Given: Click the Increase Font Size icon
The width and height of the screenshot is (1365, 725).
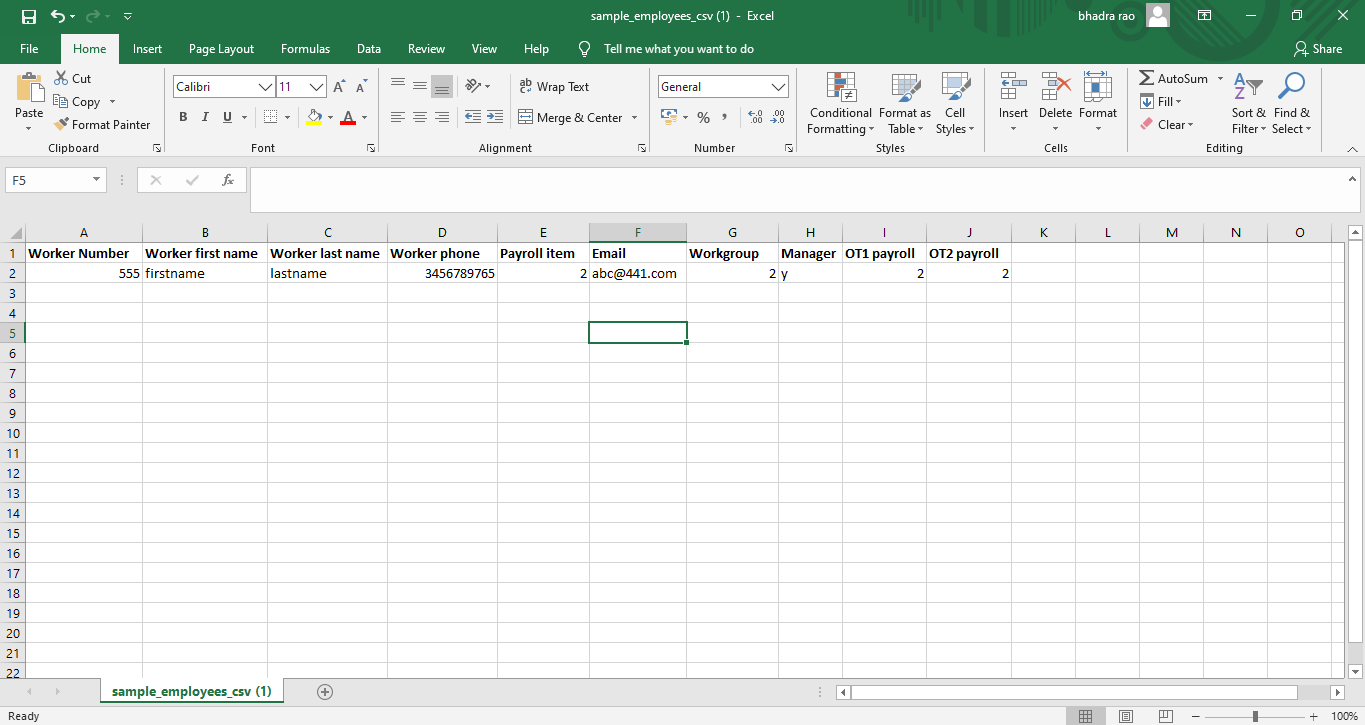Looking at the screenshot, I should pos(339,87).
